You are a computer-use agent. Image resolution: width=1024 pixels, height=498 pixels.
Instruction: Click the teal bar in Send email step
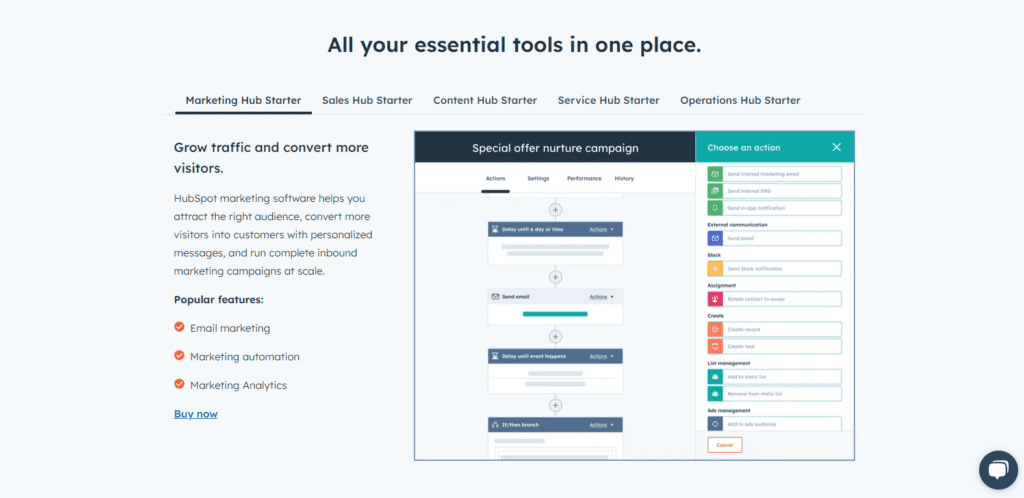[x=555, y=314]
